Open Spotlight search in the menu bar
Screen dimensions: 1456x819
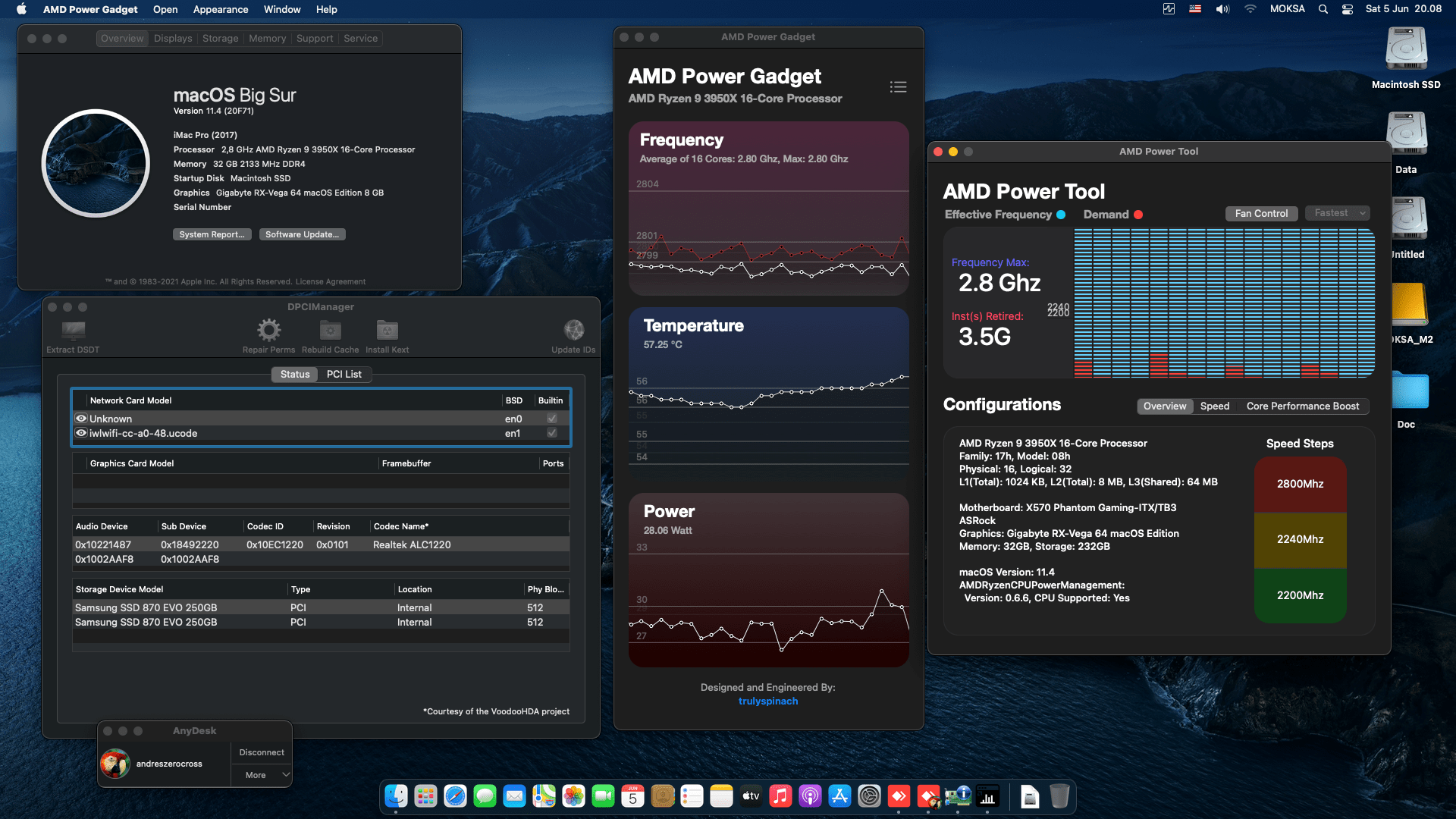1323,9
